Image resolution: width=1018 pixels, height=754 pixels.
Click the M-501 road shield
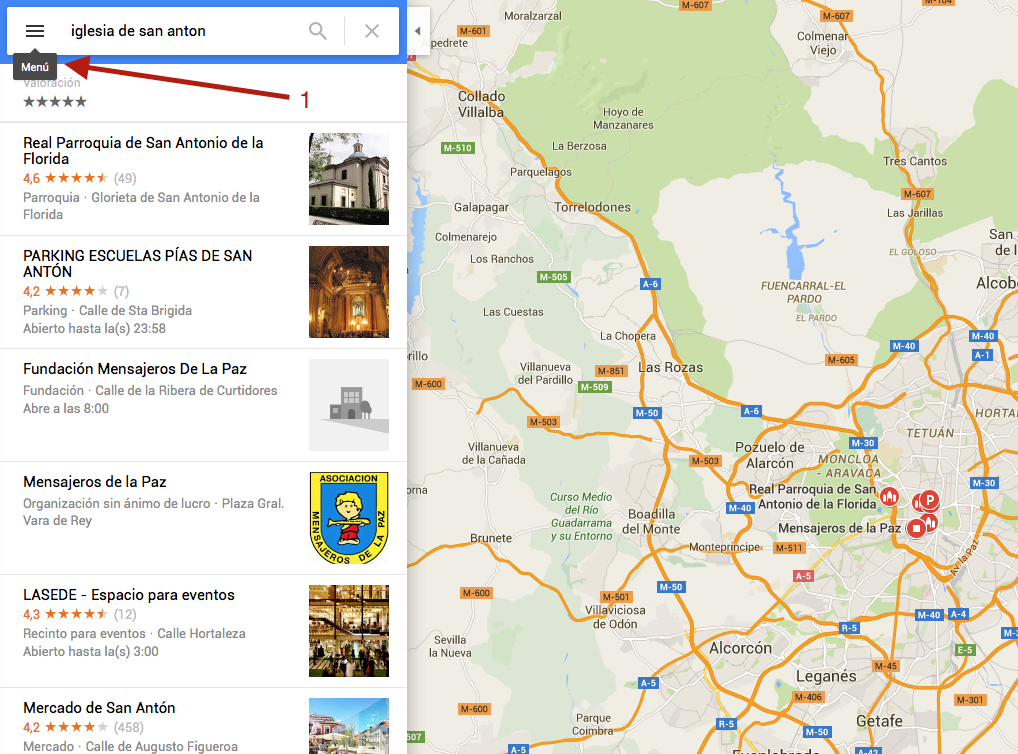(616, 597)
